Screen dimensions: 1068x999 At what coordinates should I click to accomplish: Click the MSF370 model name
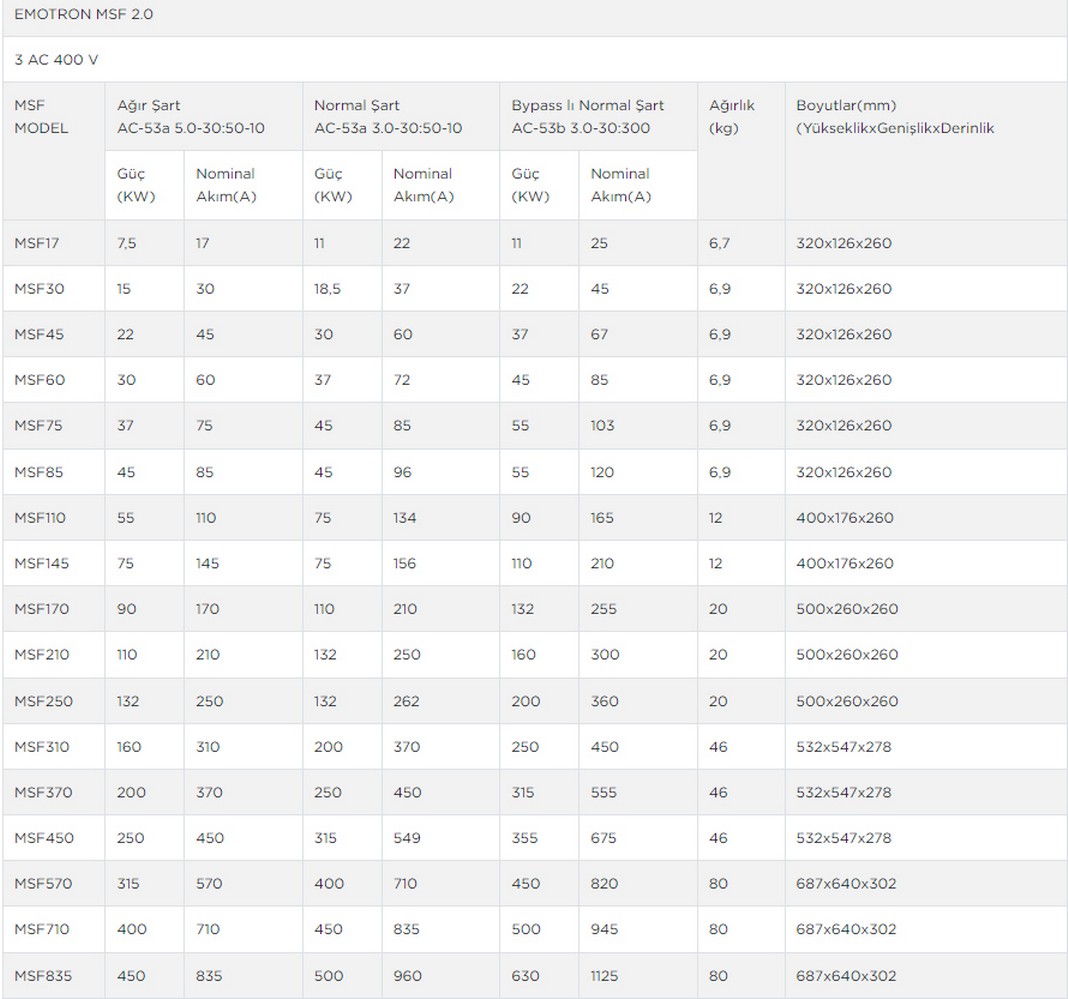44,793
